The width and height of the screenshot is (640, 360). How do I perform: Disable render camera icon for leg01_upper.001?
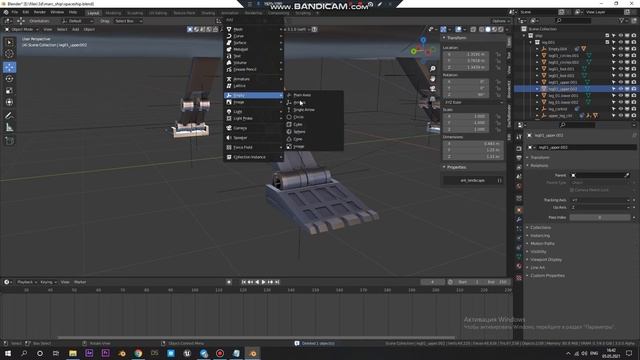click(634, 82)
